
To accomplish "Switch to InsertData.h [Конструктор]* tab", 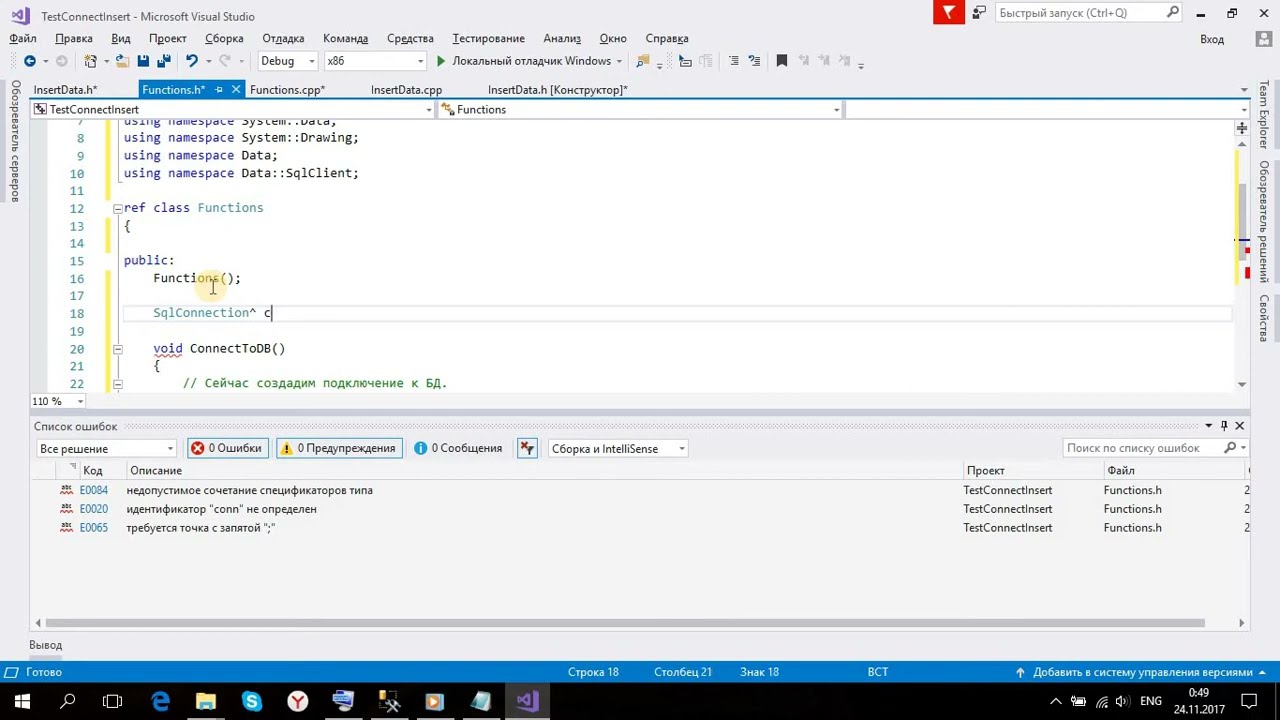I will tap(558, 90).
